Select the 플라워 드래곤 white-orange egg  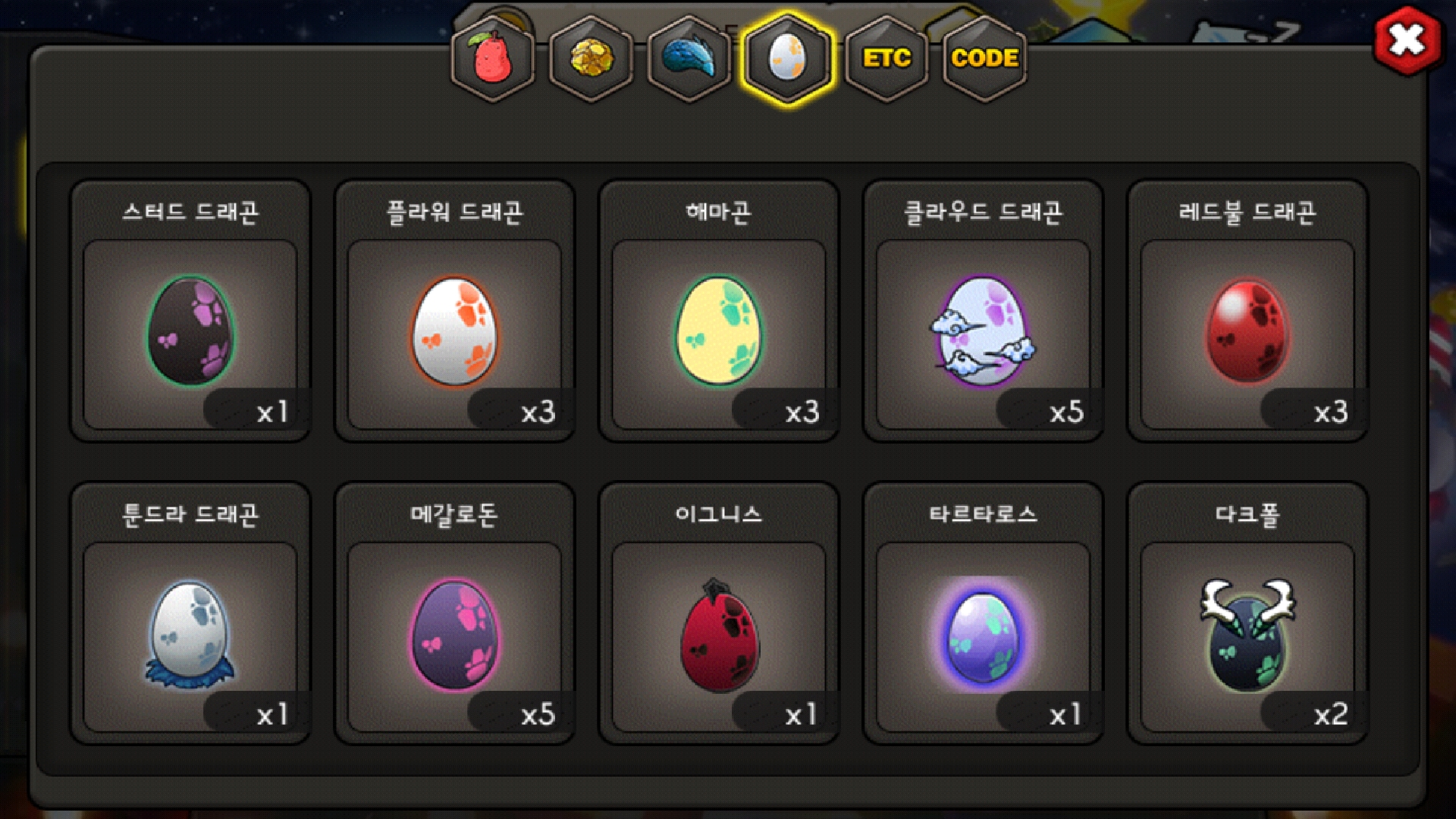(455, 331)
